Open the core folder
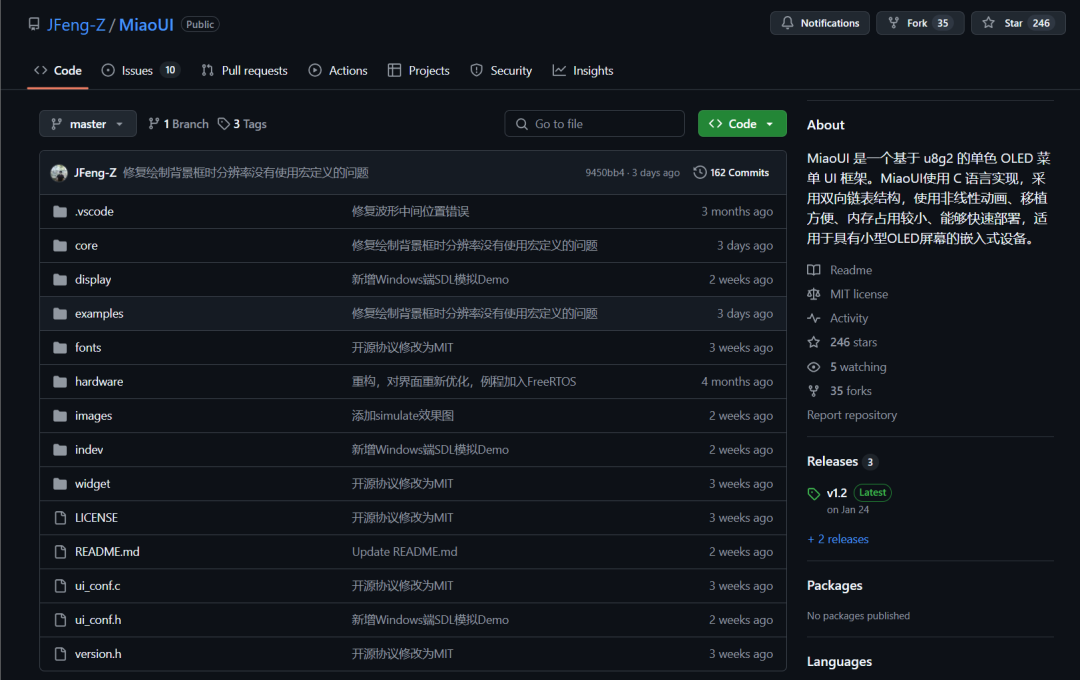This screenshot has width=1080, height=680. [x=86, y=246]
